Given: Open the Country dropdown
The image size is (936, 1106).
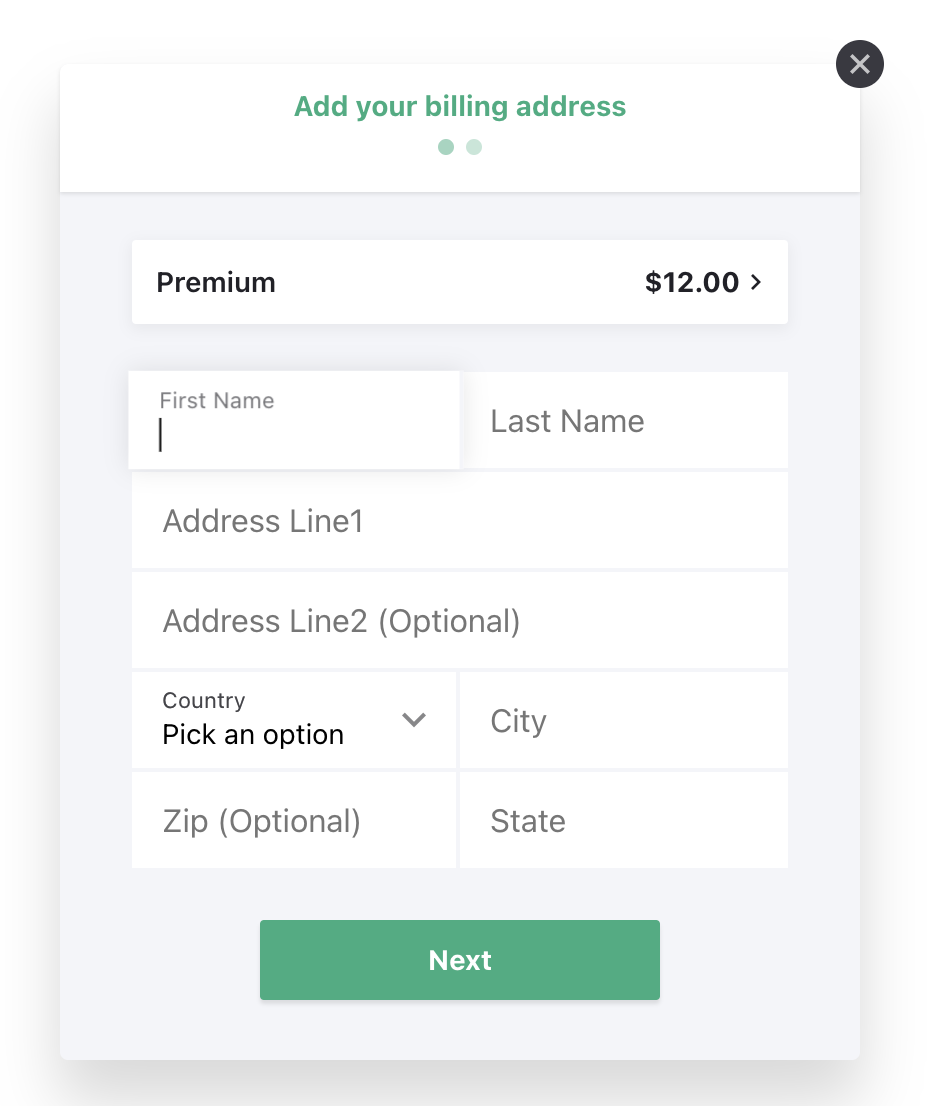Looking at the screenshot, I should click(x=294, y=720).
